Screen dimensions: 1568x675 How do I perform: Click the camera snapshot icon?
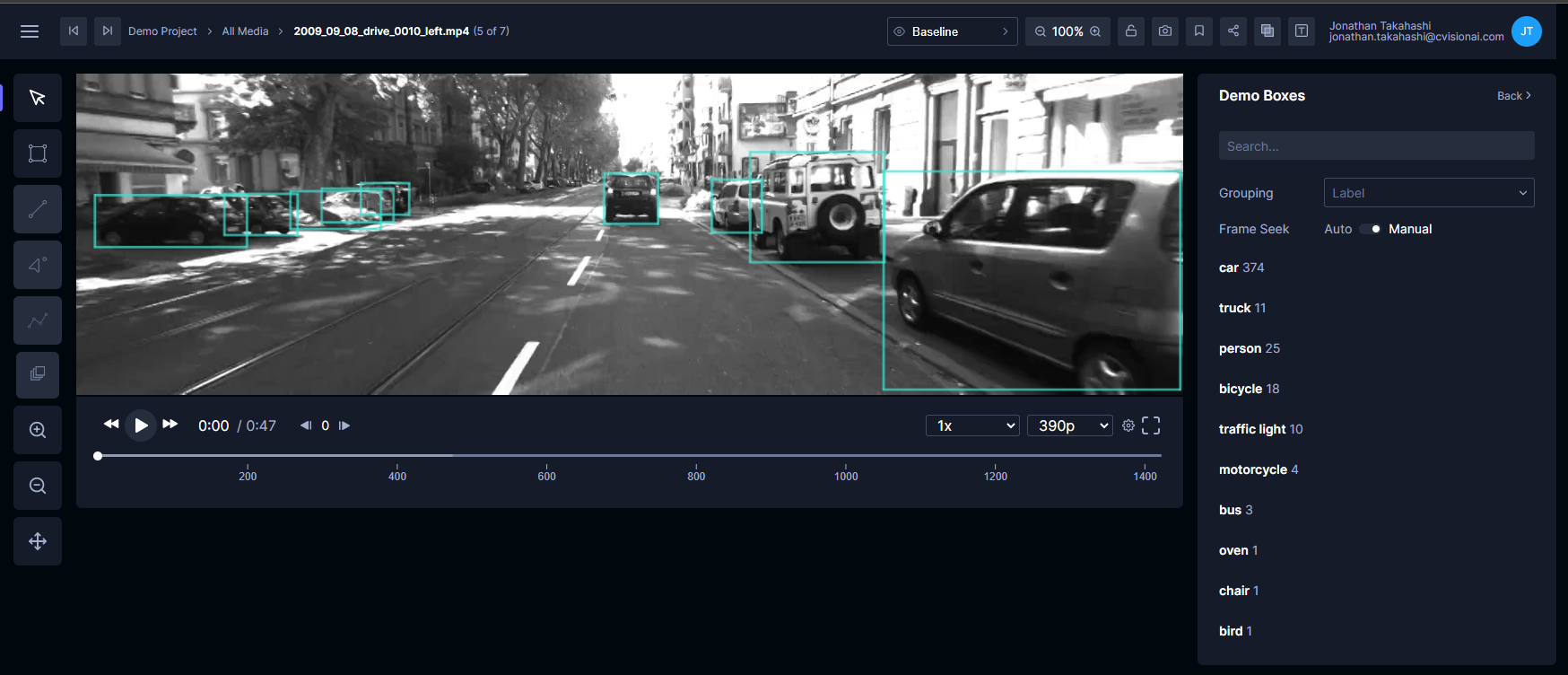(x=1165, y=31)
